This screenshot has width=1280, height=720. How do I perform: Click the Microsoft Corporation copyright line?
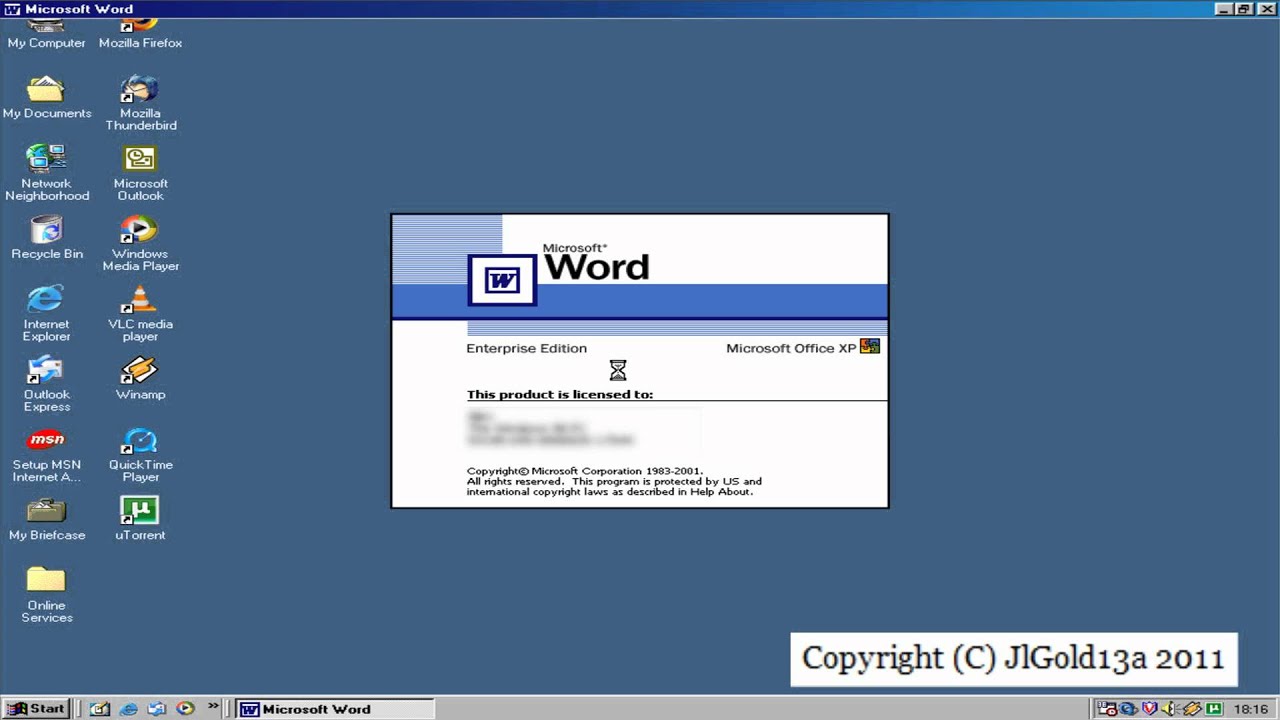tap(585, 471)
